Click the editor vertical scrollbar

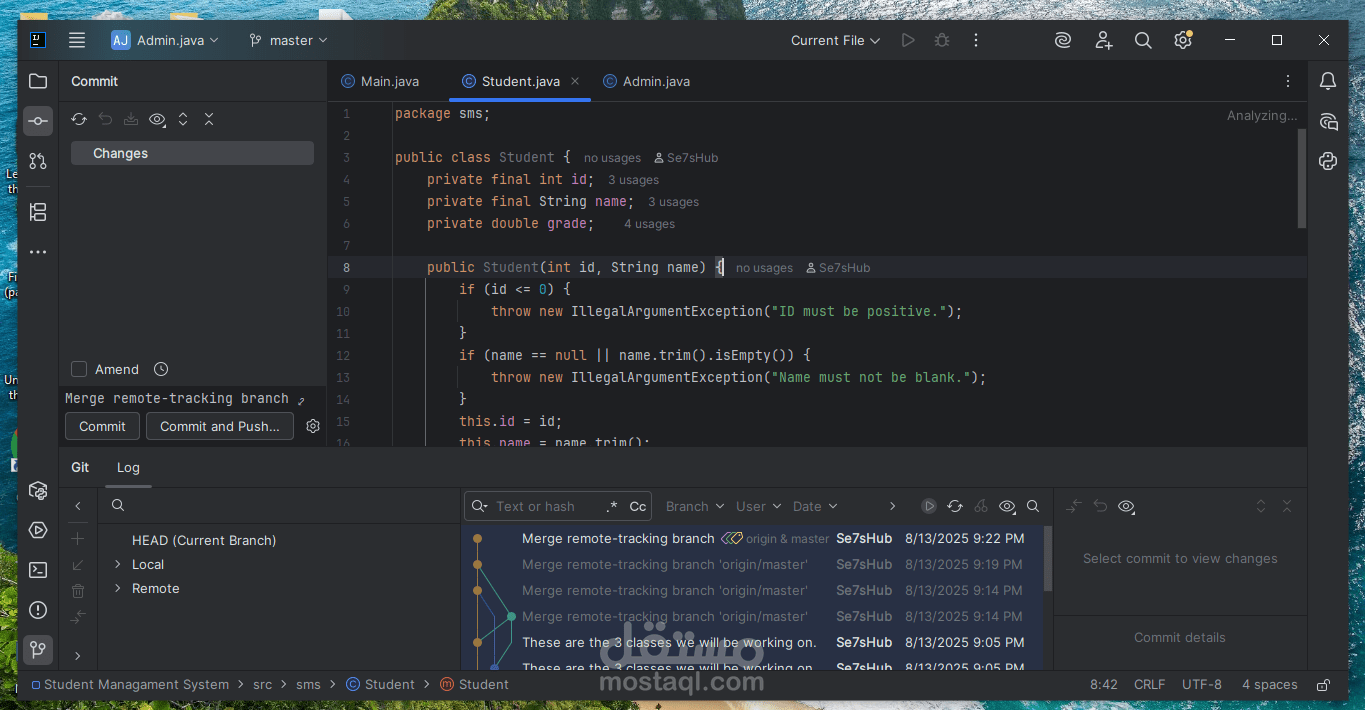click(1301, 178)
